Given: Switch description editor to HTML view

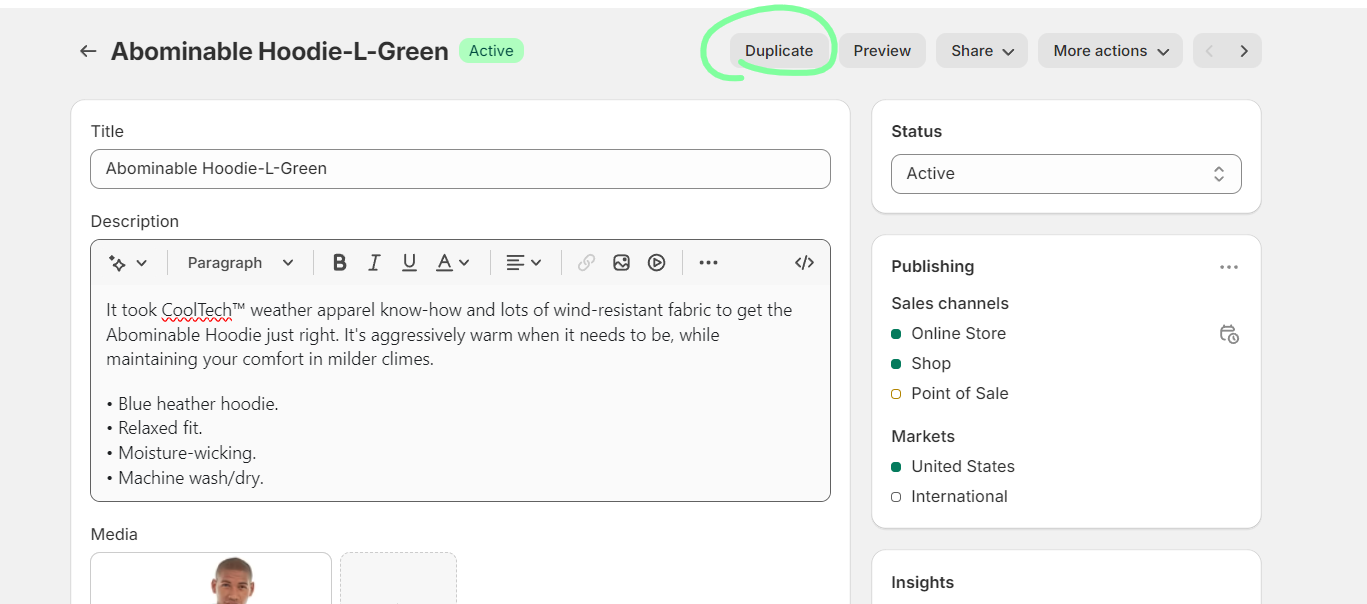Looking at the screenshot, I should tap(804, 263).
